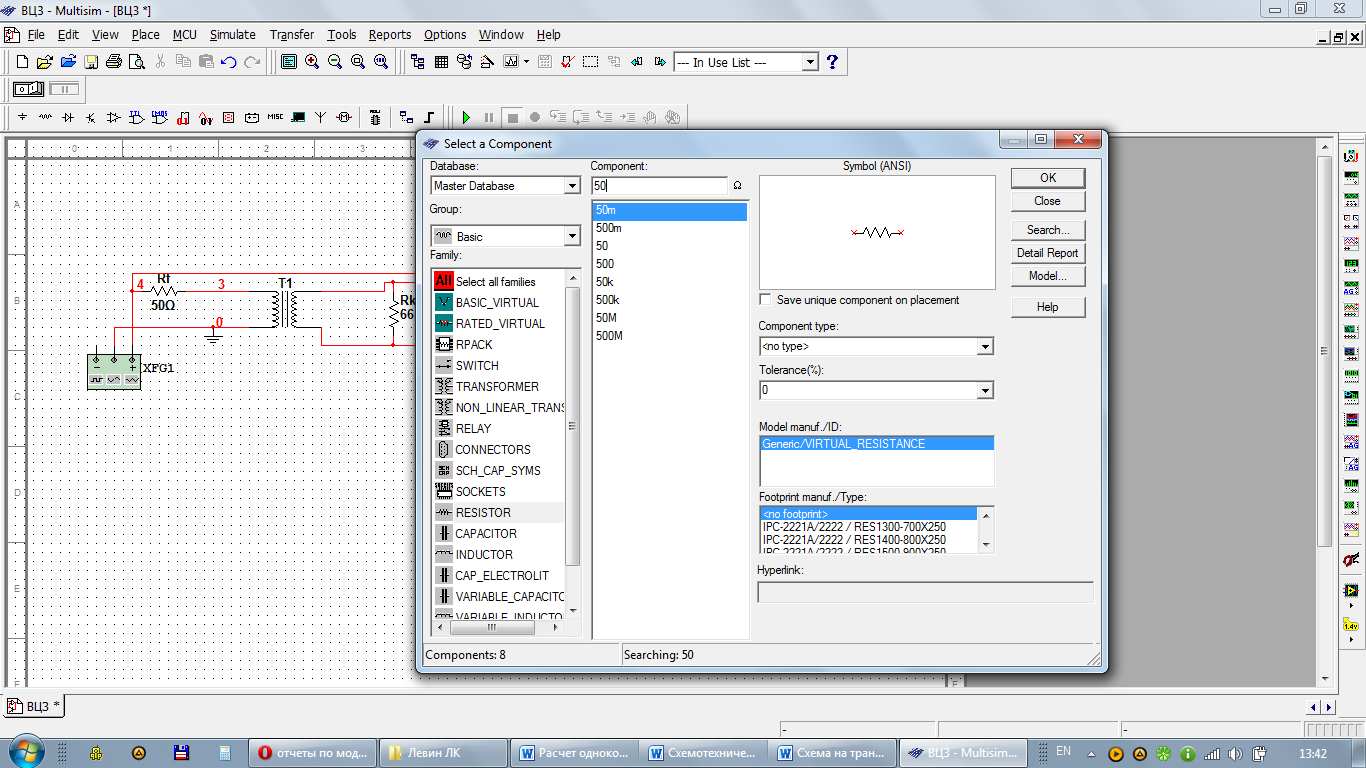This screenshot has height=768, width=1366.
Task: Click the Component value input field
Action: [660, 186]
